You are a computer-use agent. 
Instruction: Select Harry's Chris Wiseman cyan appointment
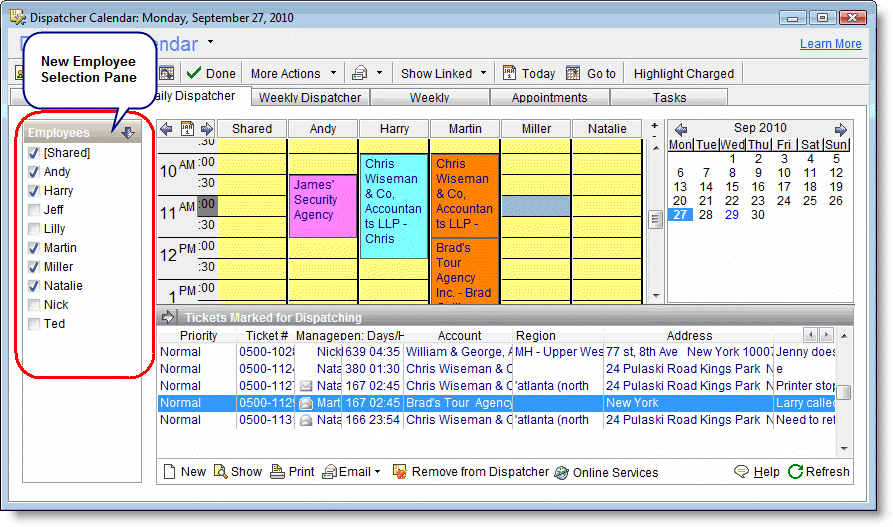[x=394, y=206]
